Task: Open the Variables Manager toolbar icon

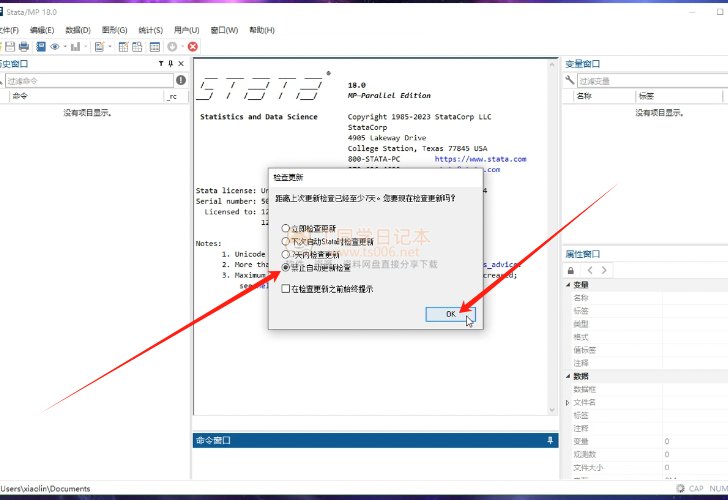Action: pyautogui.click(x=155, y=46)
